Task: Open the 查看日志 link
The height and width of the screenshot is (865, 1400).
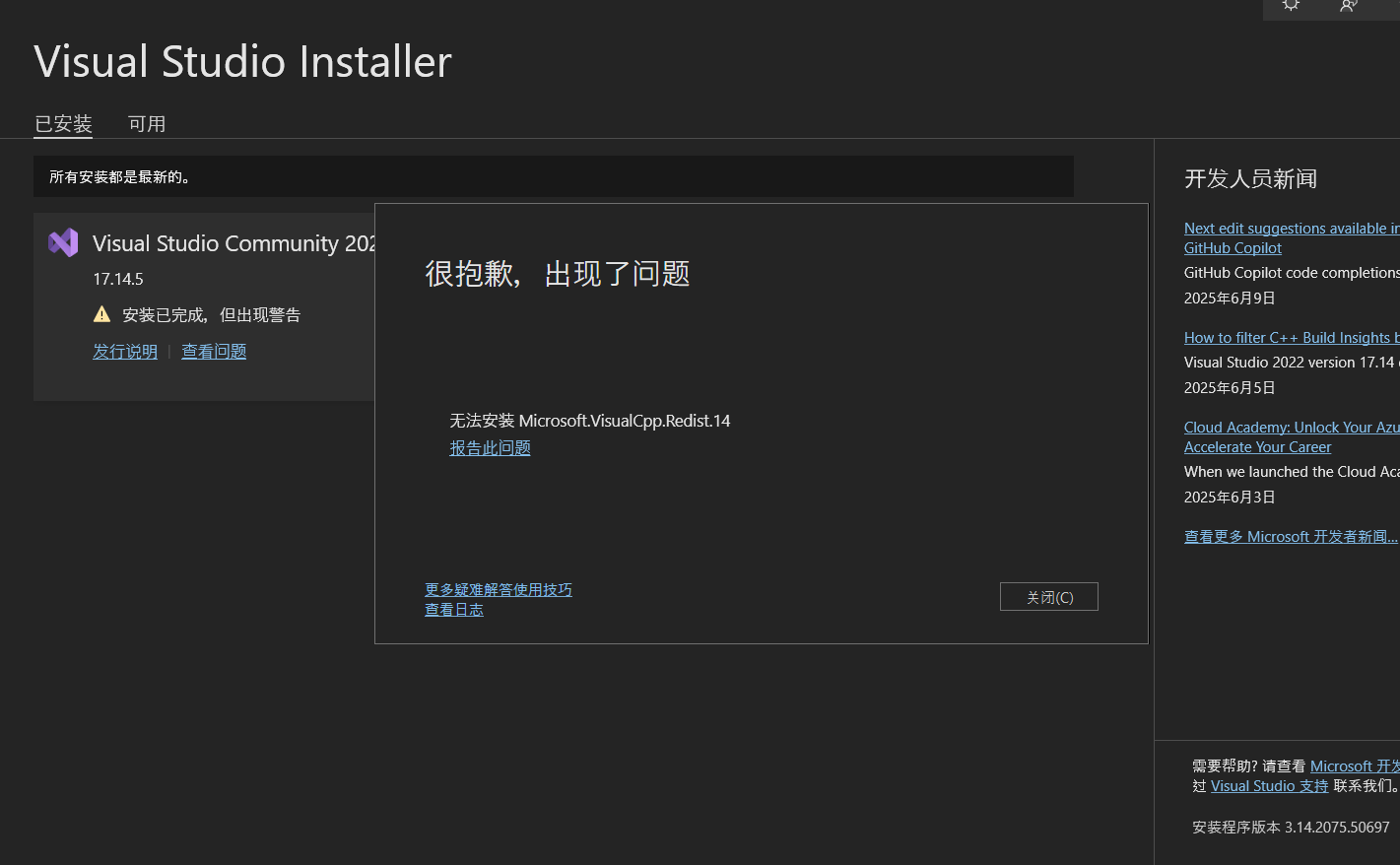Action: (x=454, y=610)
